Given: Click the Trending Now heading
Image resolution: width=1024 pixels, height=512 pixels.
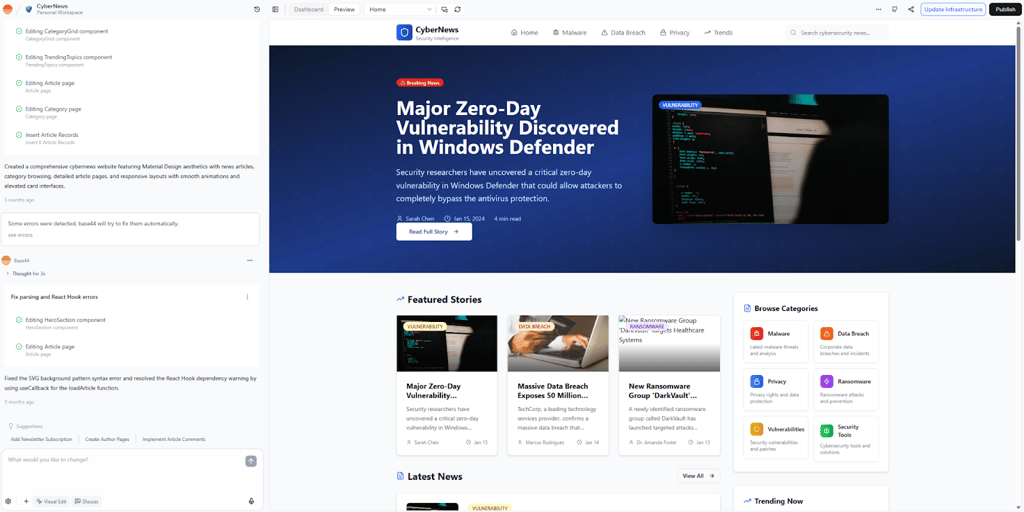Looking at the screenshot, I should pyautogui.click(x=778, y=501).
